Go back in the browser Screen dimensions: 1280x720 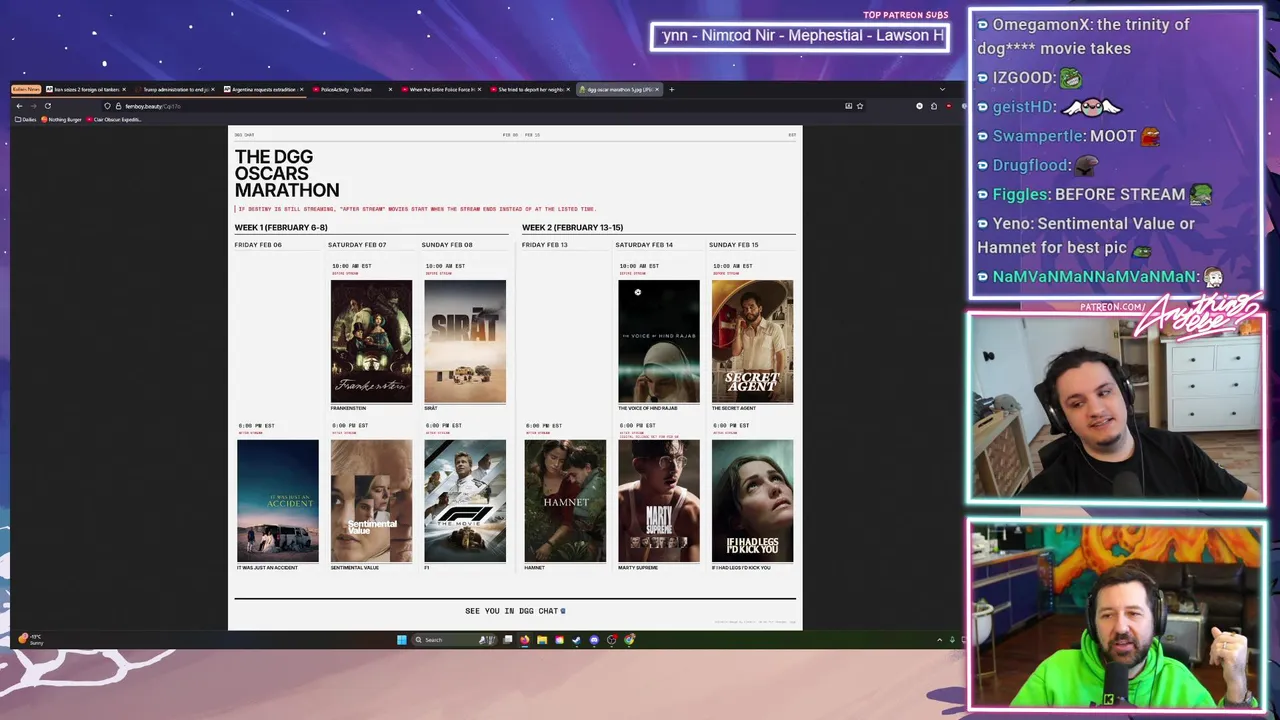tap(18, 106)
